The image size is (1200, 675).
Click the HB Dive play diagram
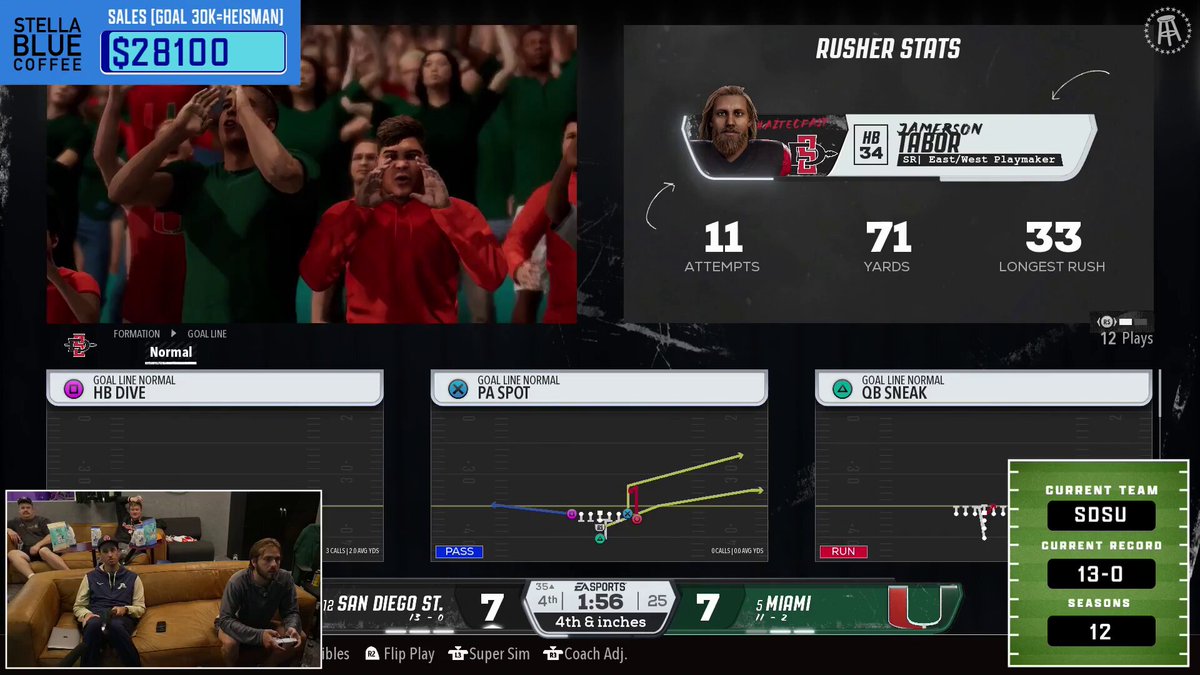tap(215, 482)
